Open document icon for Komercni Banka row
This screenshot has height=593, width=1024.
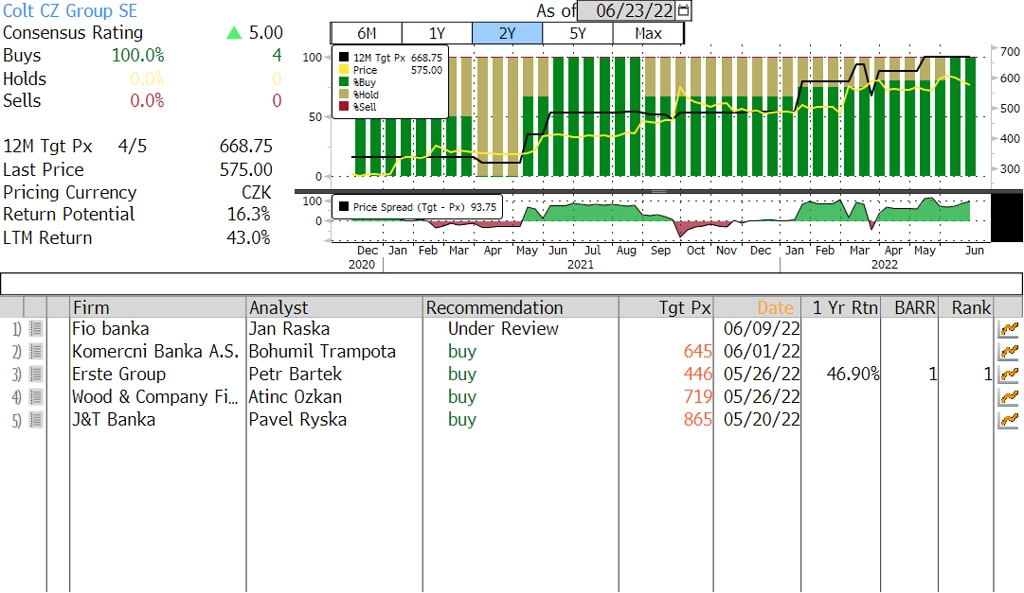(36, 351)
